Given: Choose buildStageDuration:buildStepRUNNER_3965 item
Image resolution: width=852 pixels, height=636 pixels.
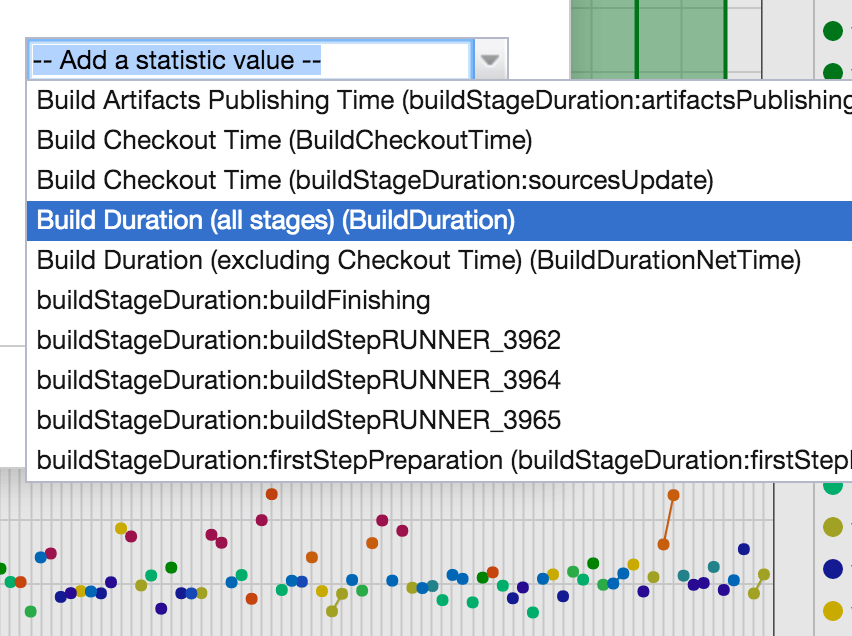Looking at the screenshot, I should tap(299, 420).
